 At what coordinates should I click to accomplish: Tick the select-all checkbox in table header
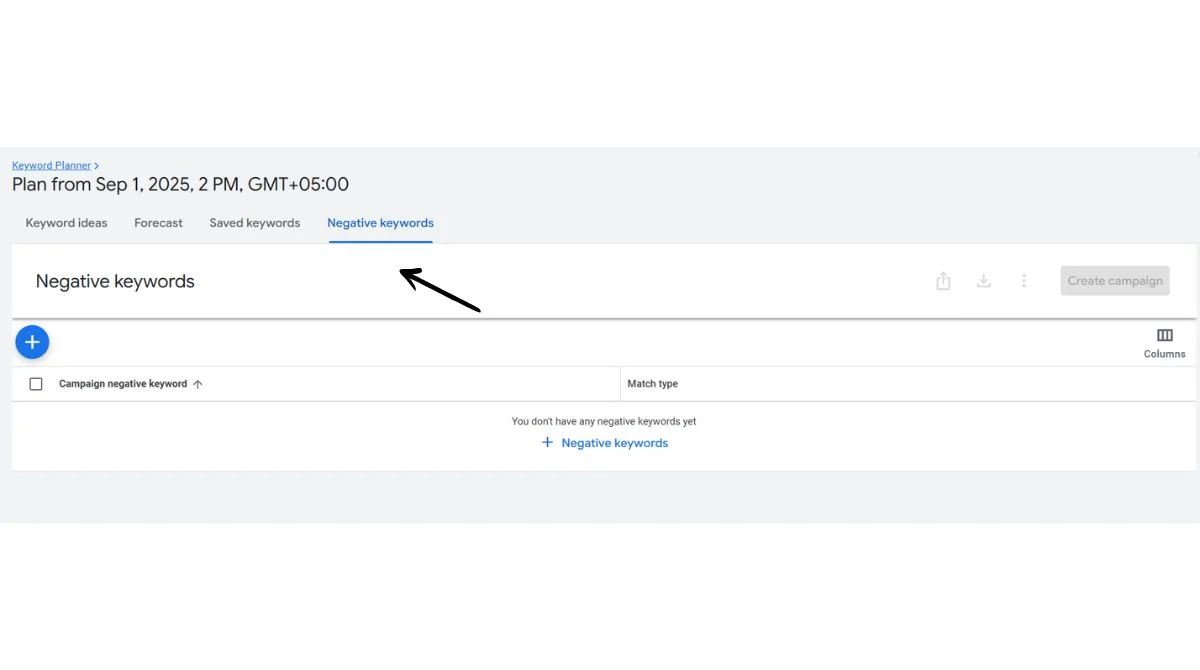coord(36,384)
